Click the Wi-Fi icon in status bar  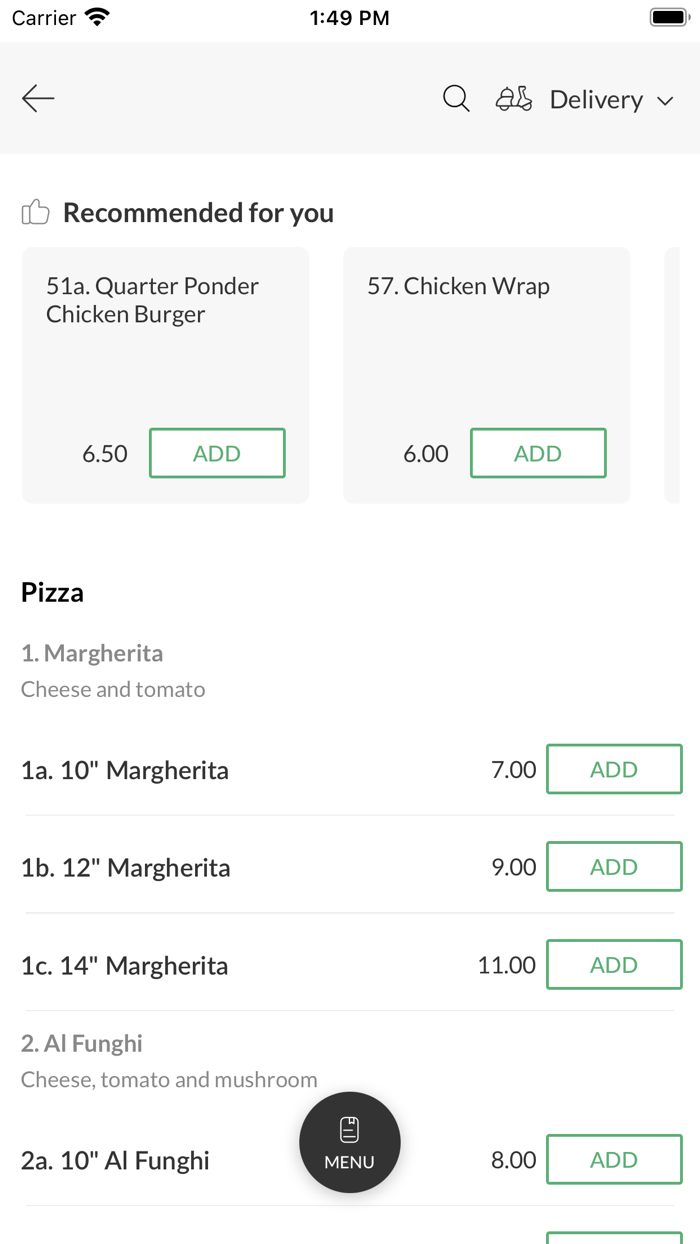point(97,15)
